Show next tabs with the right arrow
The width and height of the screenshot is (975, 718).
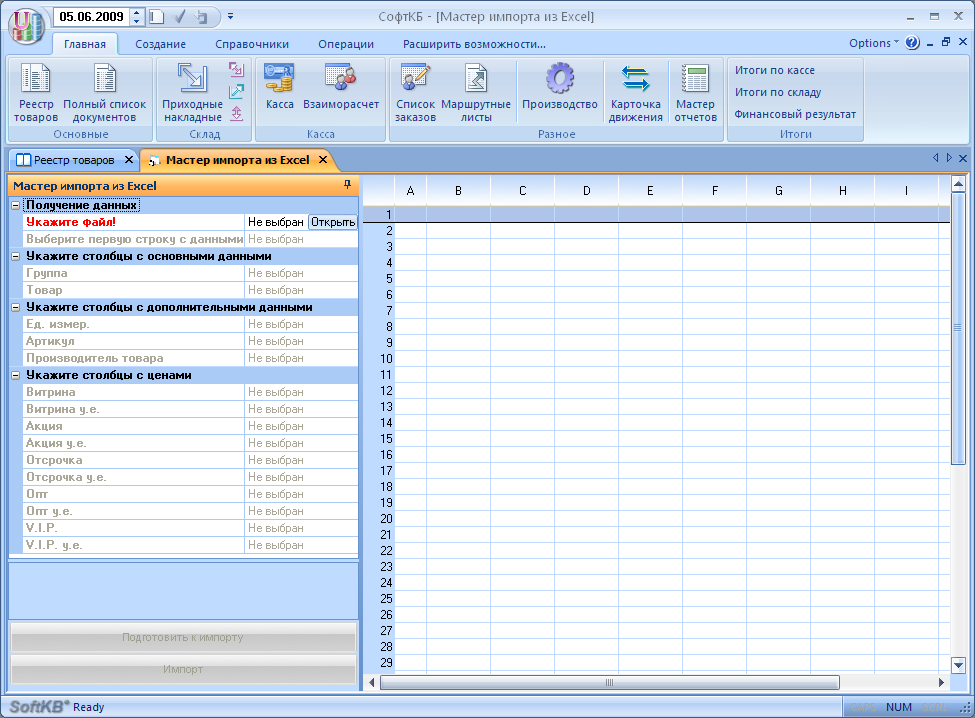[x=949, y=159]
